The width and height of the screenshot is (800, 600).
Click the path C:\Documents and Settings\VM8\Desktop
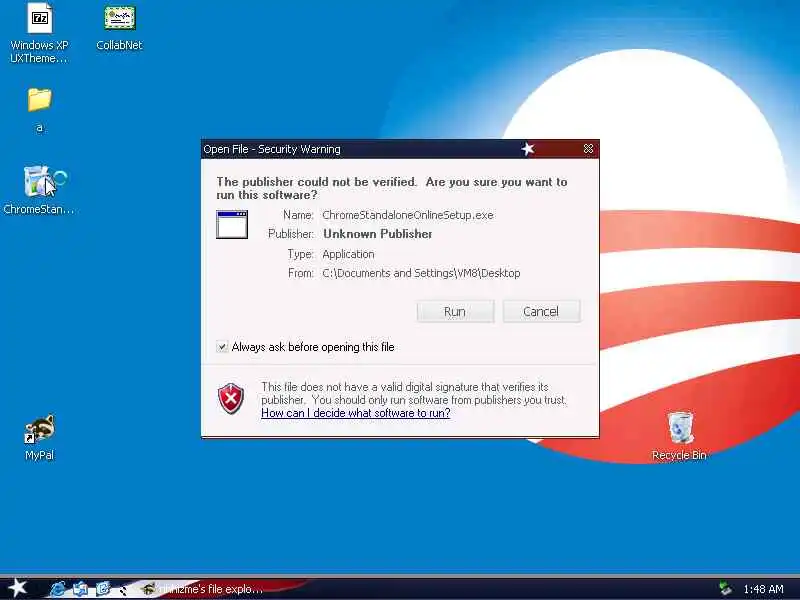coord(421,273)
